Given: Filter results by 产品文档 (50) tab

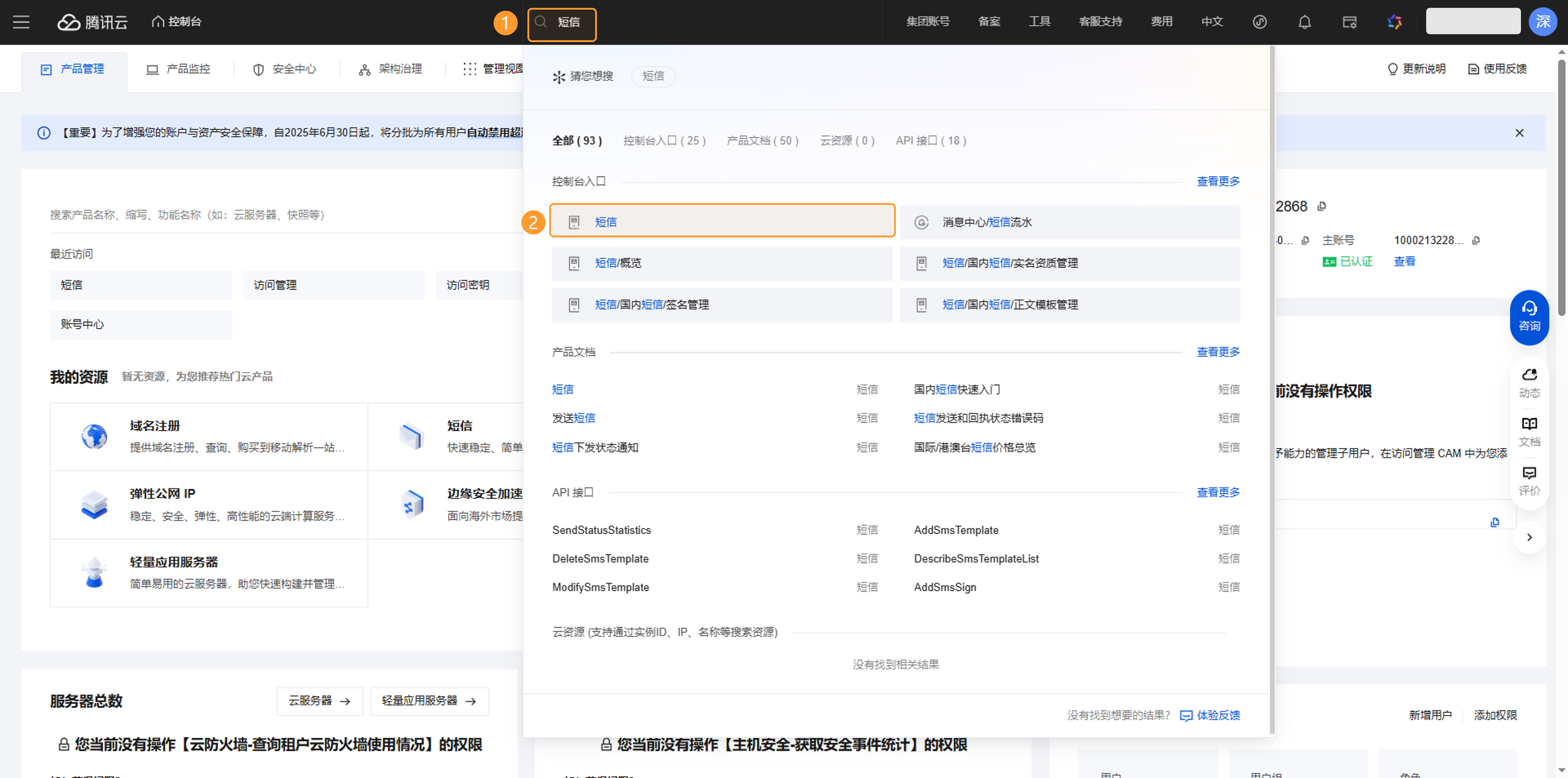Looking at the screenshot, I should click(762, 141).
